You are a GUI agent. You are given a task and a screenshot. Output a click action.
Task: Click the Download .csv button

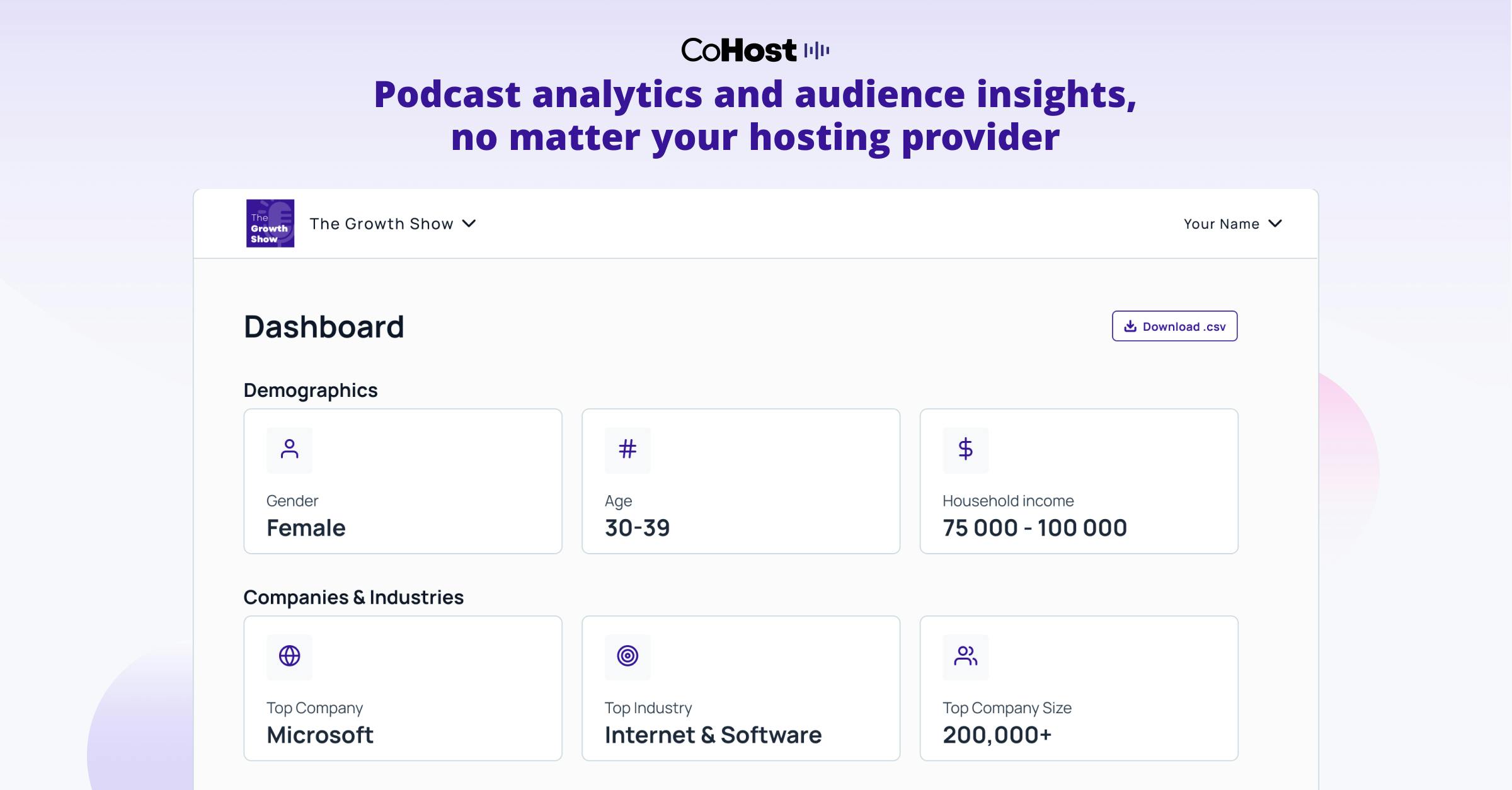coord(1174,326)
